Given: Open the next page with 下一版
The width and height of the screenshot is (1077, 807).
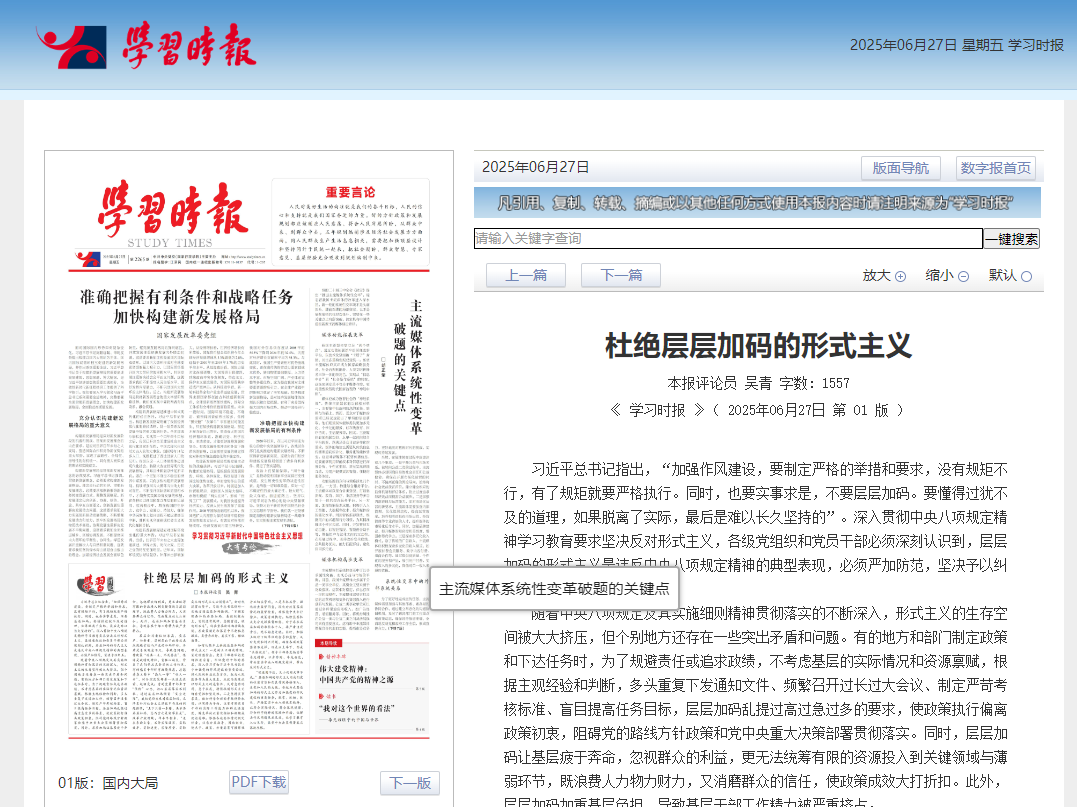Looking at the screenshot, I should 410,783.
